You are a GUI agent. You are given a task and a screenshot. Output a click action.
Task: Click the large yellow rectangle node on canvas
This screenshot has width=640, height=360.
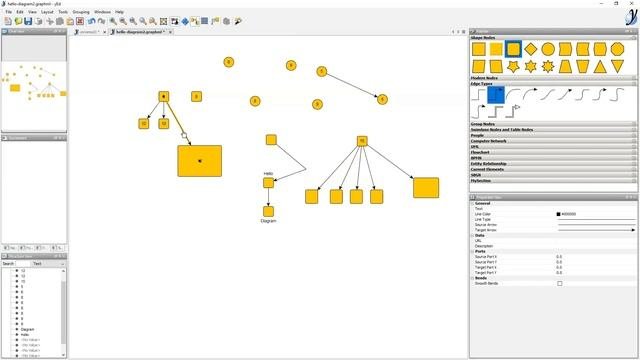pyautogui.click(x=200, y=161)
